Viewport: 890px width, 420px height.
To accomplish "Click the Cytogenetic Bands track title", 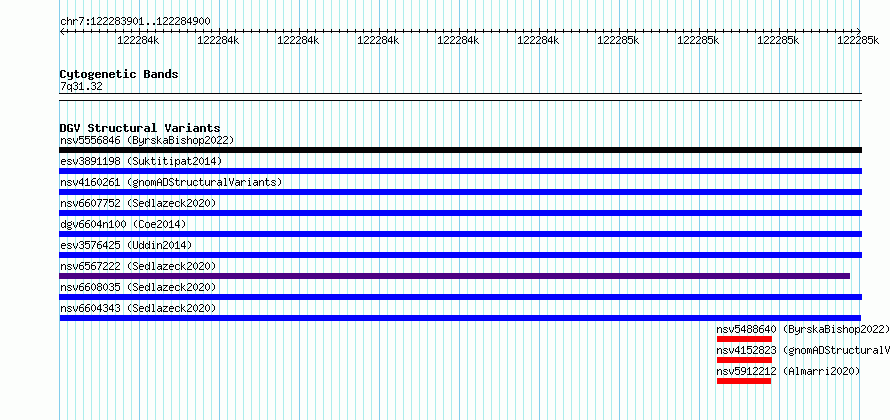I will [119, 74].
